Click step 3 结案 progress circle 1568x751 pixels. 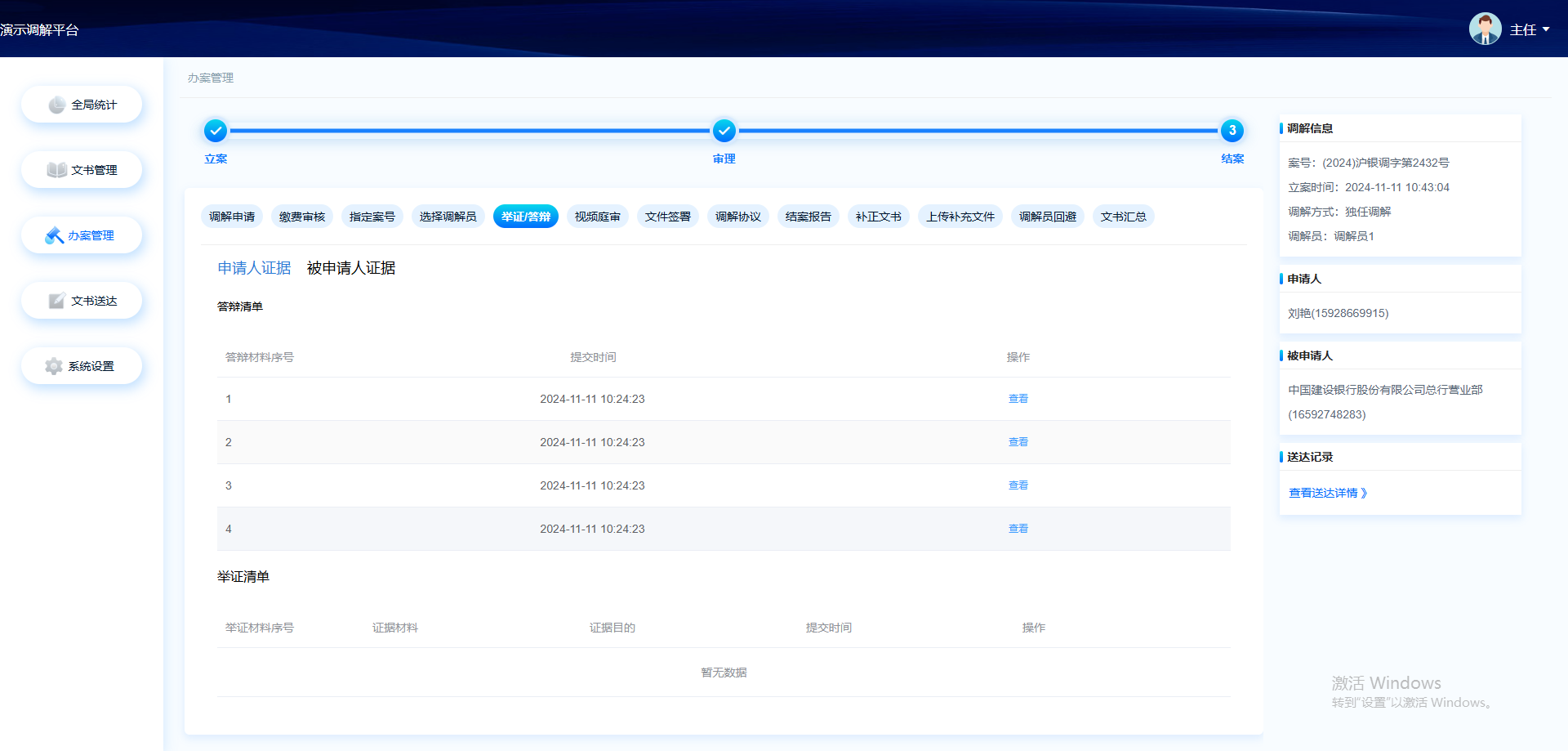click(x=1232, y=131)
